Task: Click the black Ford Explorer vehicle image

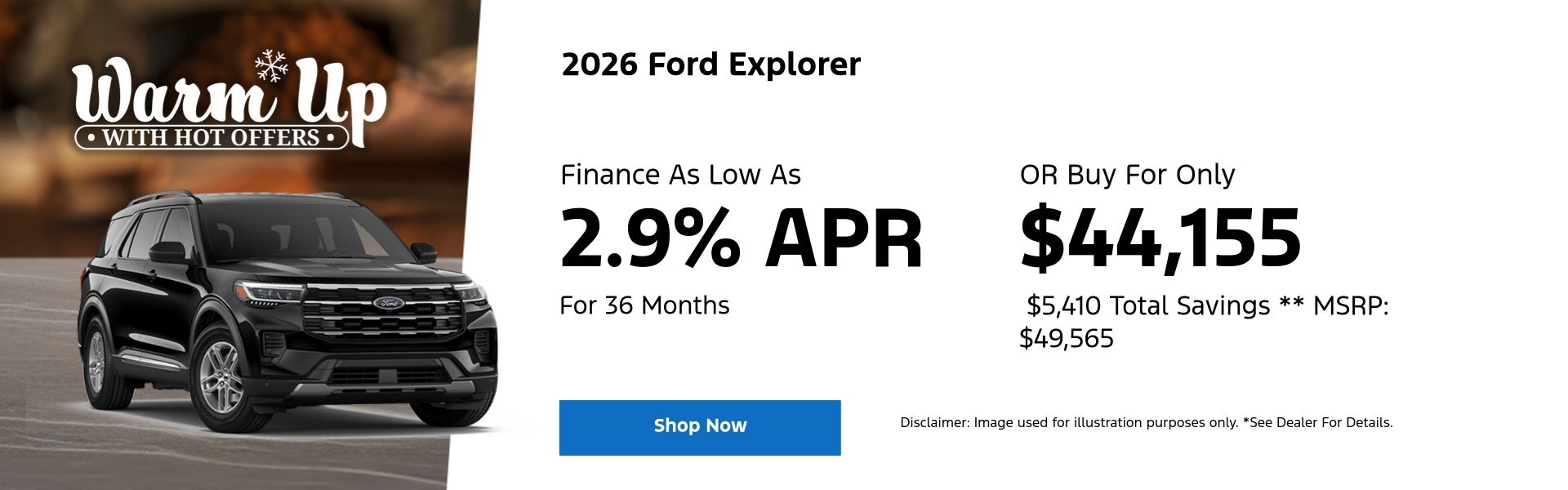Action: 286,327
